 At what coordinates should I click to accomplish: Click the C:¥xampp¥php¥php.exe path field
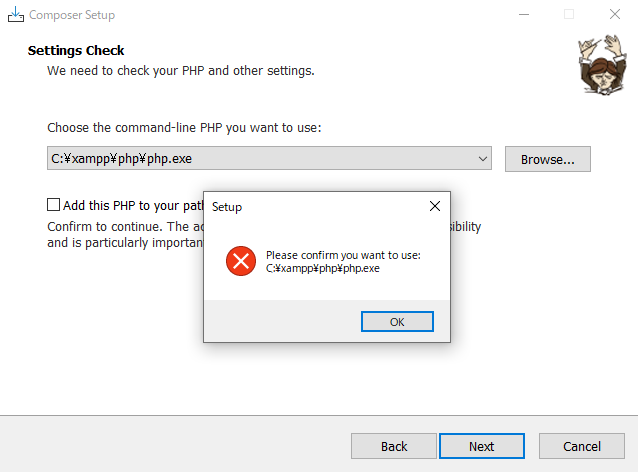coord(260,159)
